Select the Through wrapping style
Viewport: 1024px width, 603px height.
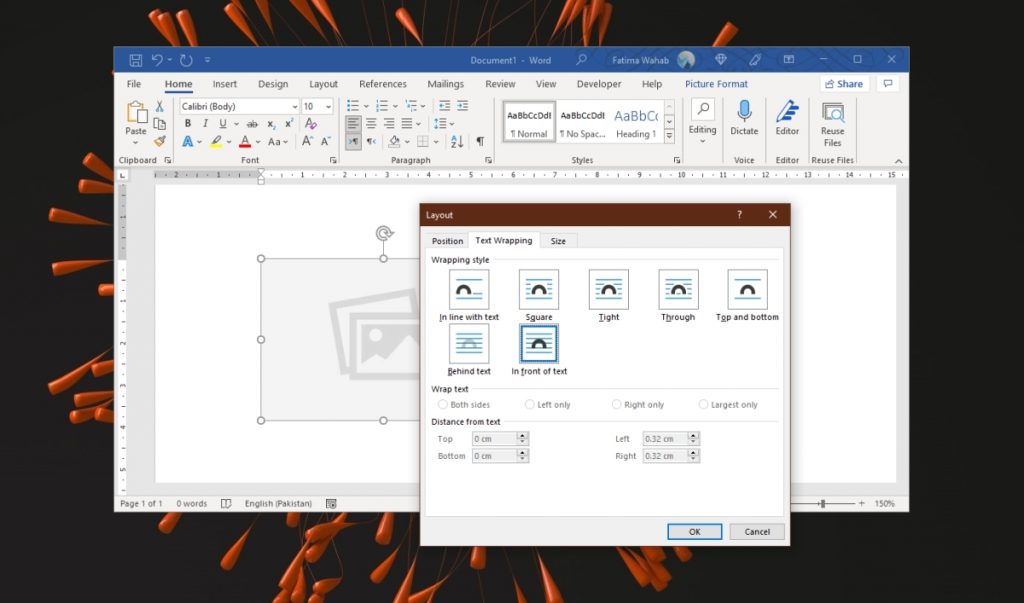[677, 290]
